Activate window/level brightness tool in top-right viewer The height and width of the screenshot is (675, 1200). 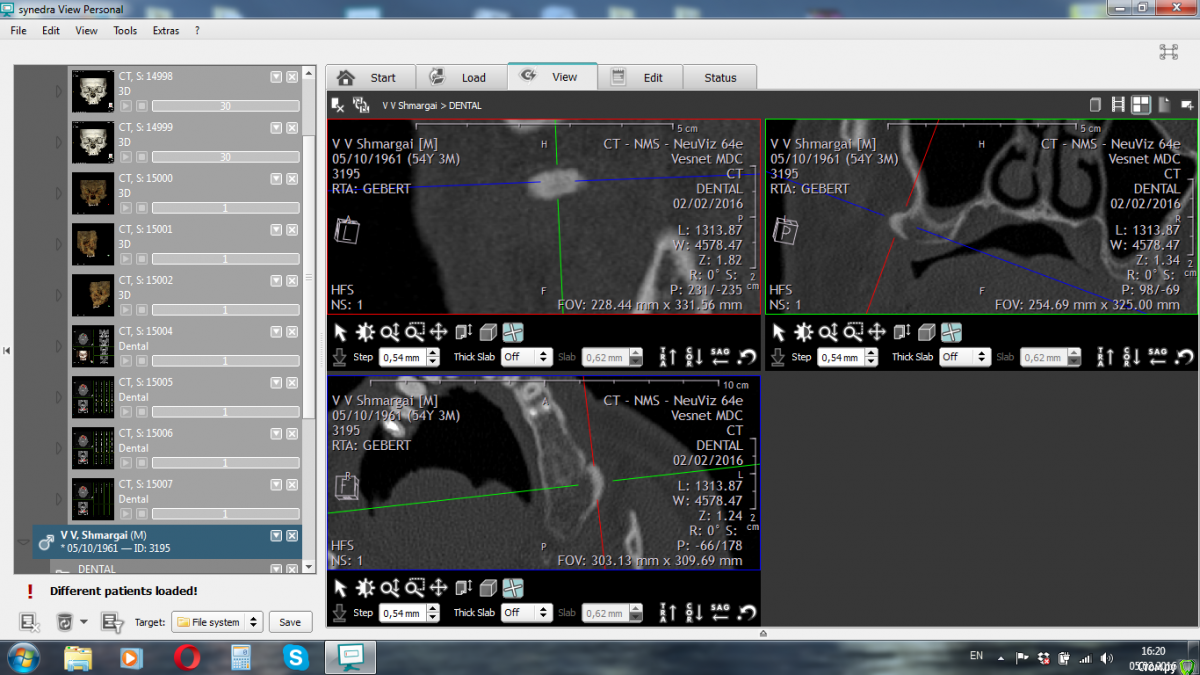pyautogui.click(x=804, y=332)
